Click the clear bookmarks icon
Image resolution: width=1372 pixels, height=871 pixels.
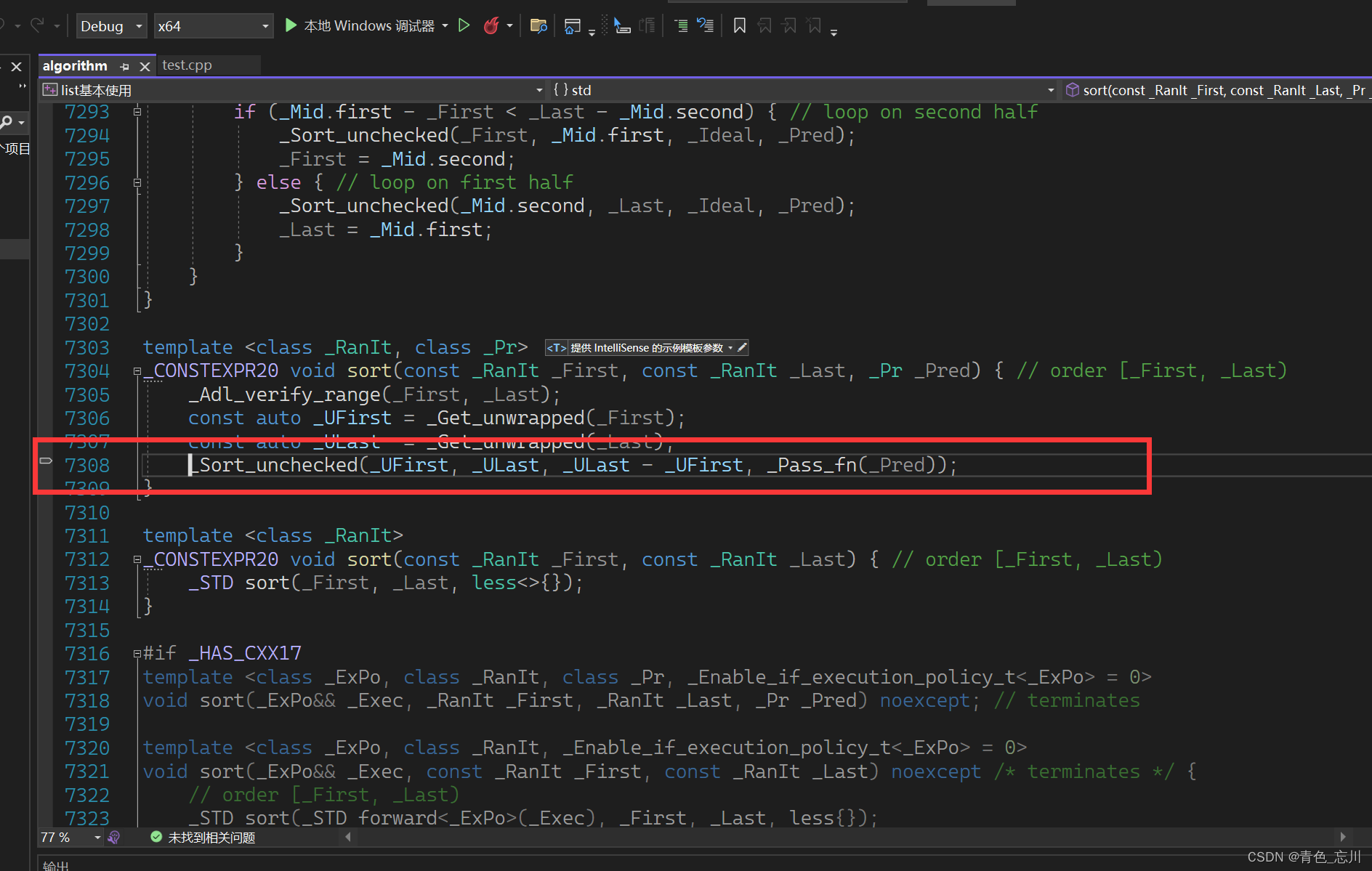click(815, 26)
